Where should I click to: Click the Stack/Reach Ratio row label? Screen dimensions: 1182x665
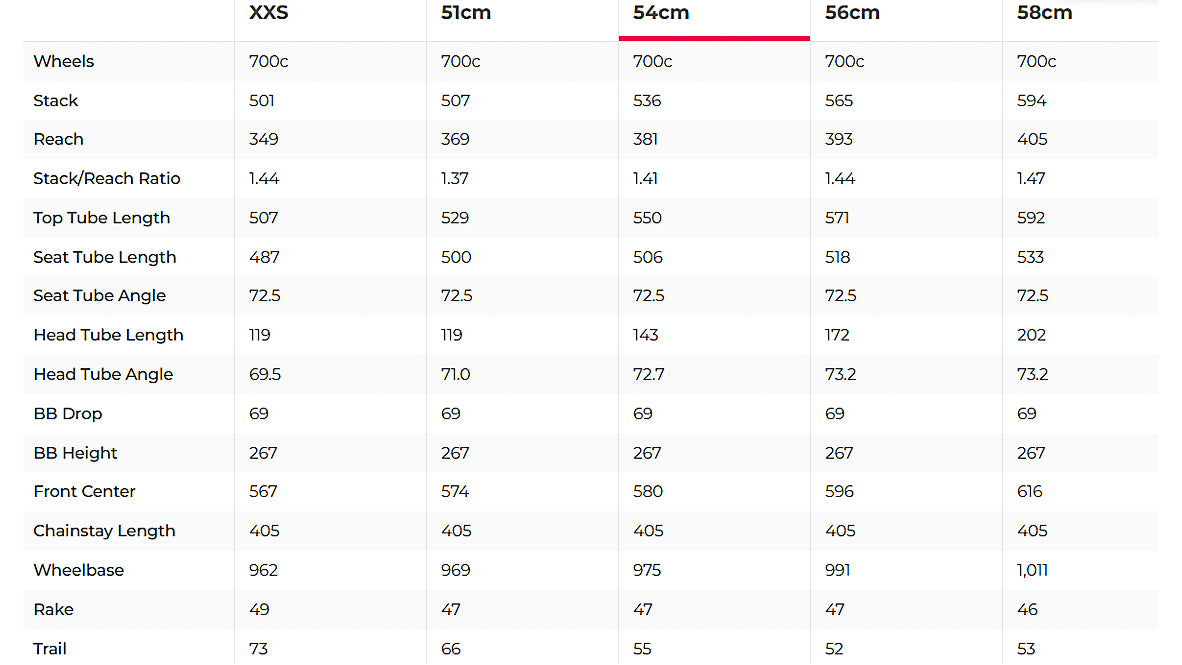(x=107, y=178)
